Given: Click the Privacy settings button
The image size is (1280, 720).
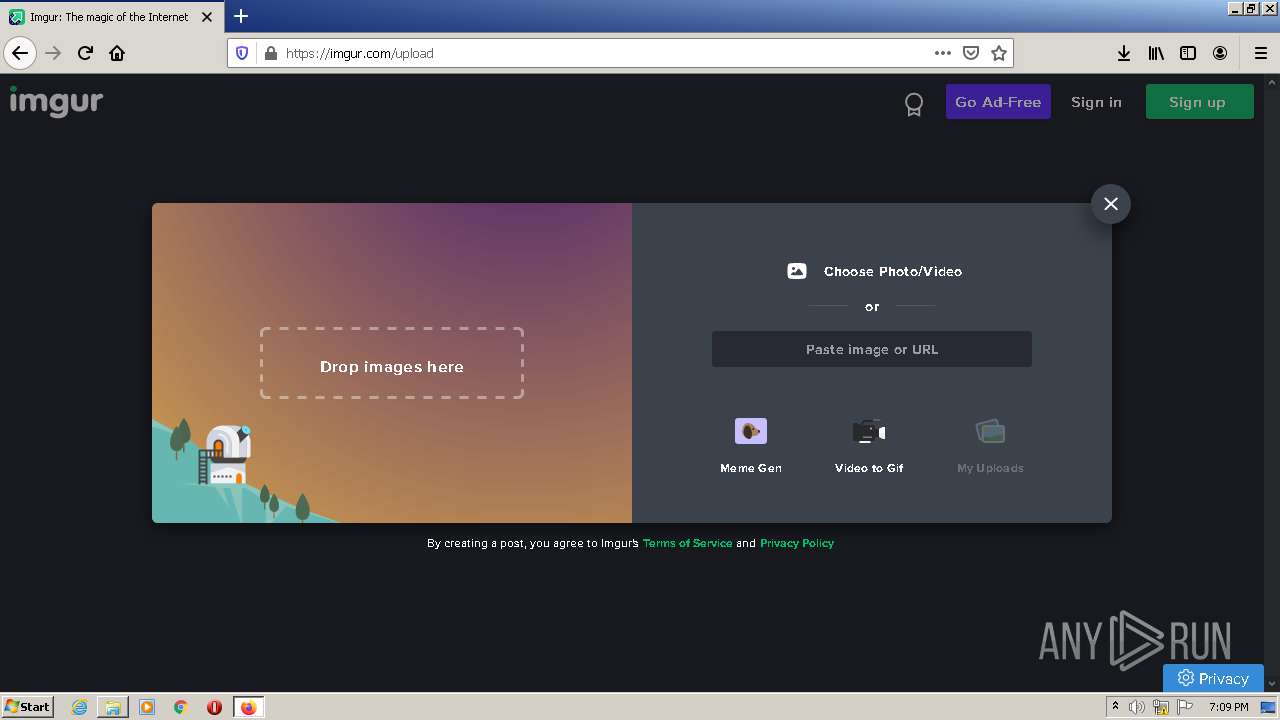Looking at the screenshot, I should 1213,678.
